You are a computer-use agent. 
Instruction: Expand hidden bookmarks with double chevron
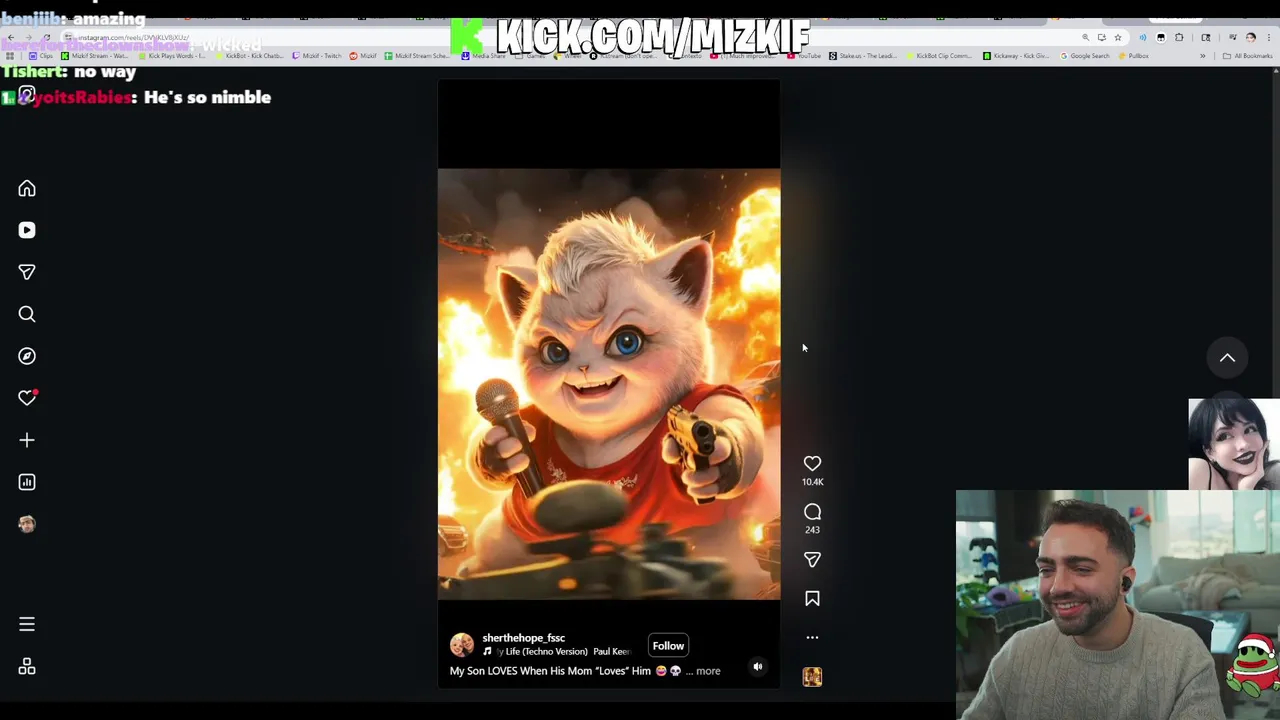pyautogui.click(x=1203, y=56)
